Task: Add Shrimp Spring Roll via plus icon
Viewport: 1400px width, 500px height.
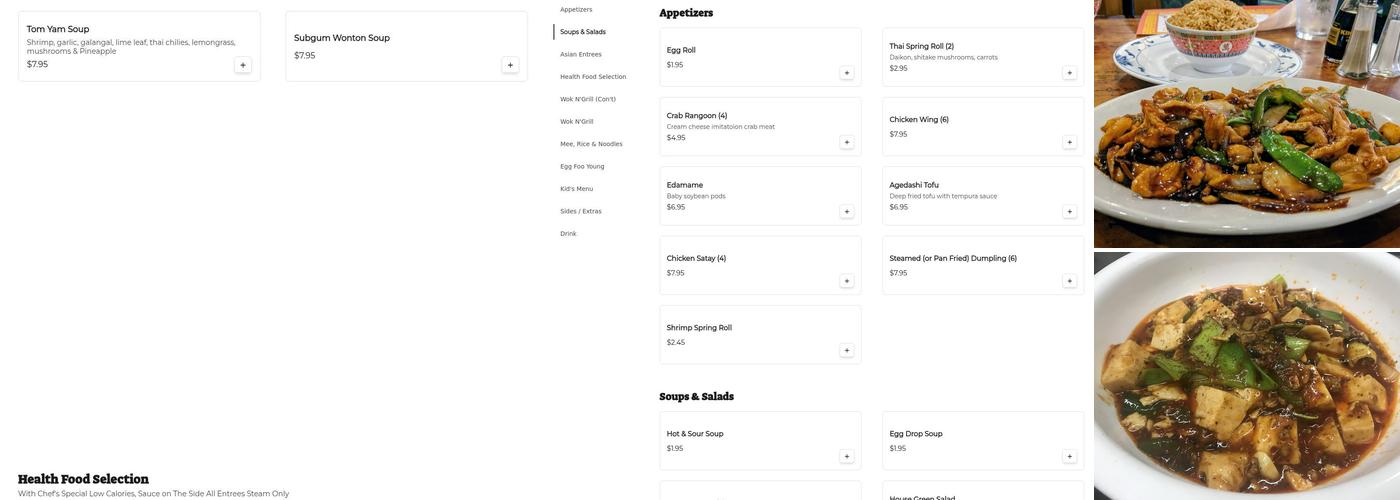Action: (x=846, y=351)
